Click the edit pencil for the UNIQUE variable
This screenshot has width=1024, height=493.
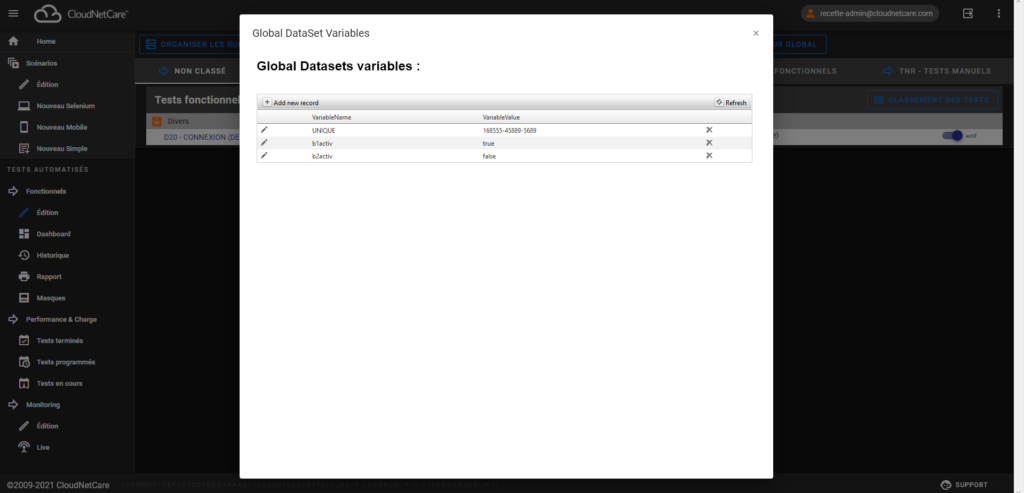pos(264,130)
